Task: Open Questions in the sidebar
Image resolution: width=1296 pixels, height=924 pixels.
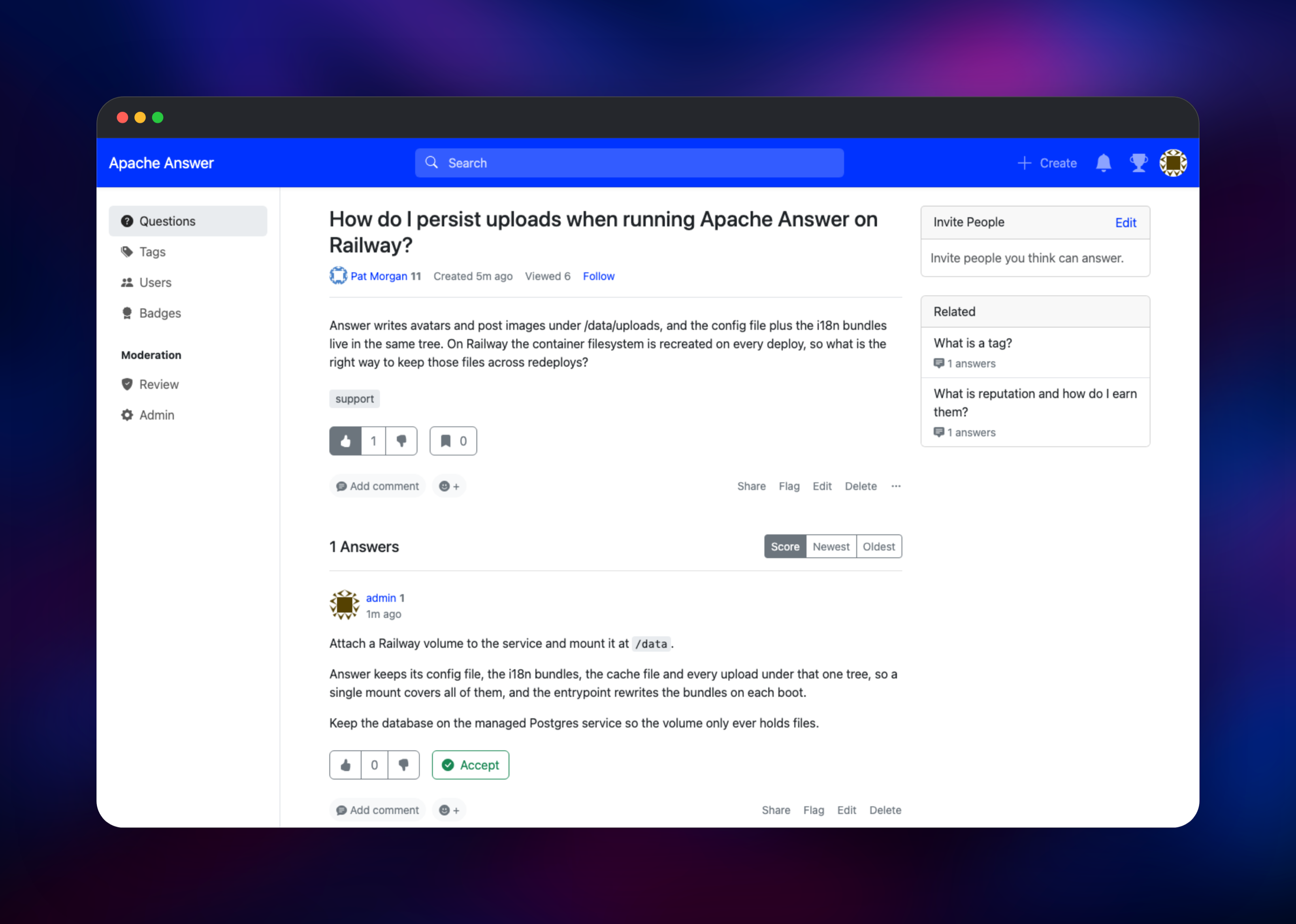Action: 188,221
